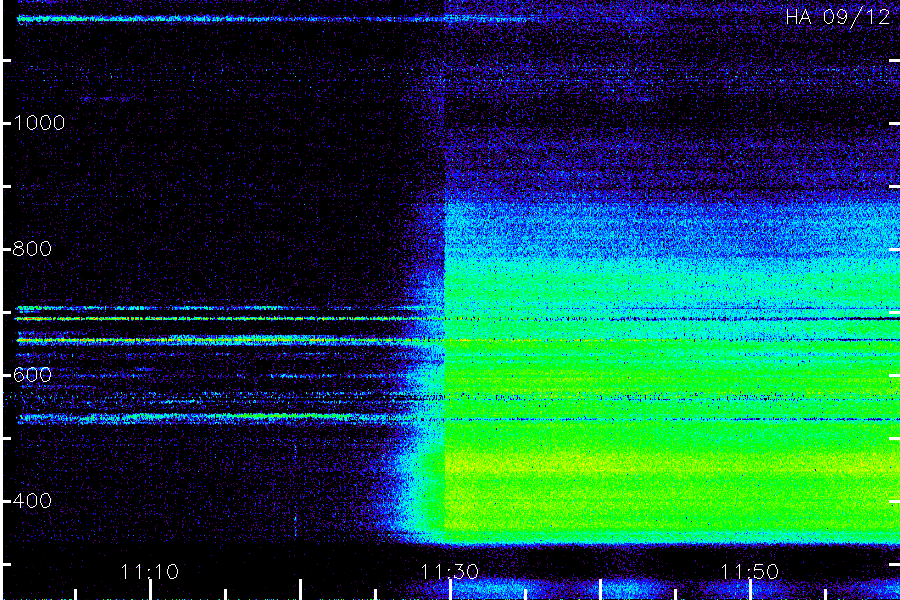Click the 11:50 time axis label
Viewport: 900px width, 600px height.
pos(750,572)
